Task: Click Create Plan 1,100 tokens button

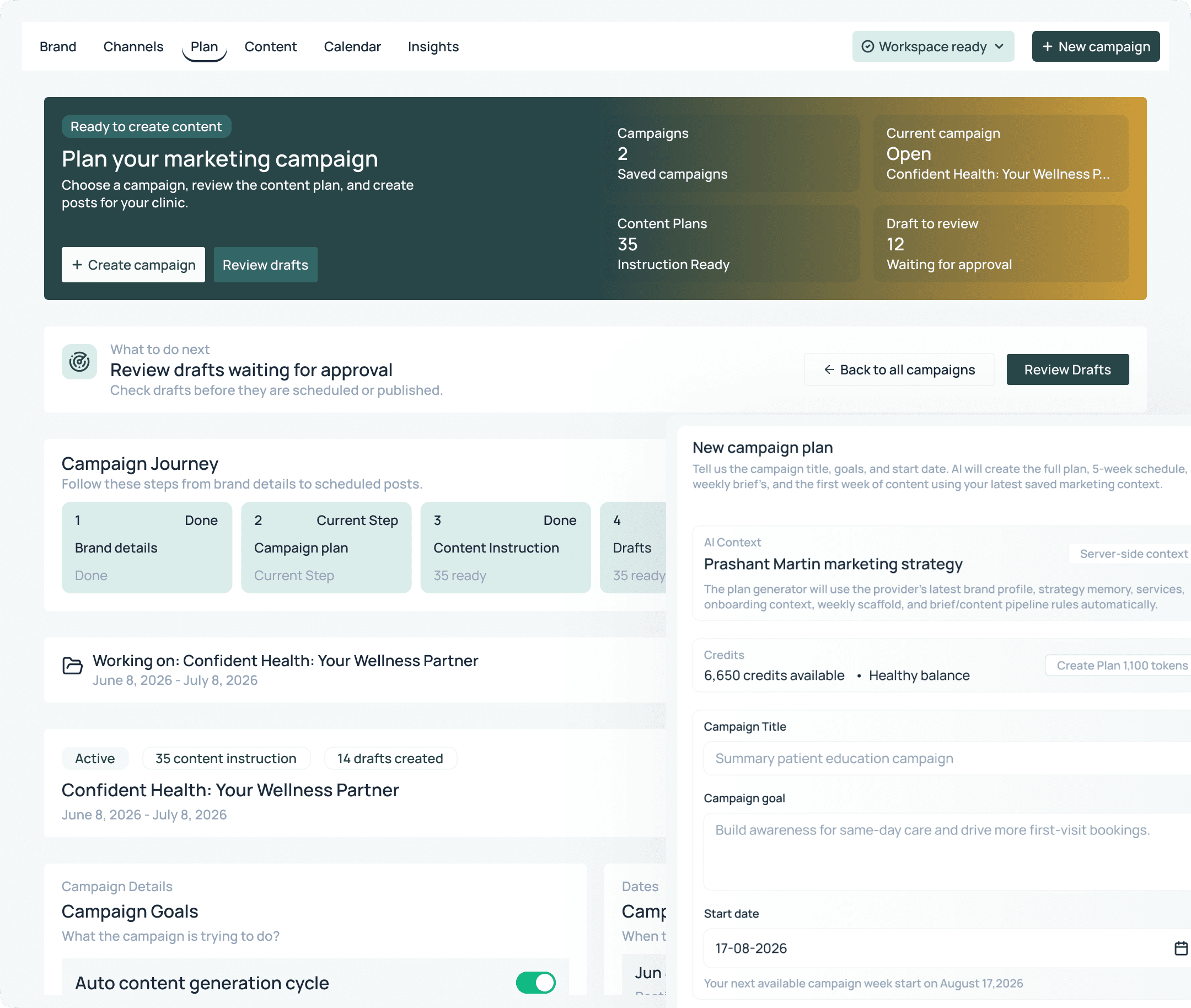Action: pos(1118,665)
